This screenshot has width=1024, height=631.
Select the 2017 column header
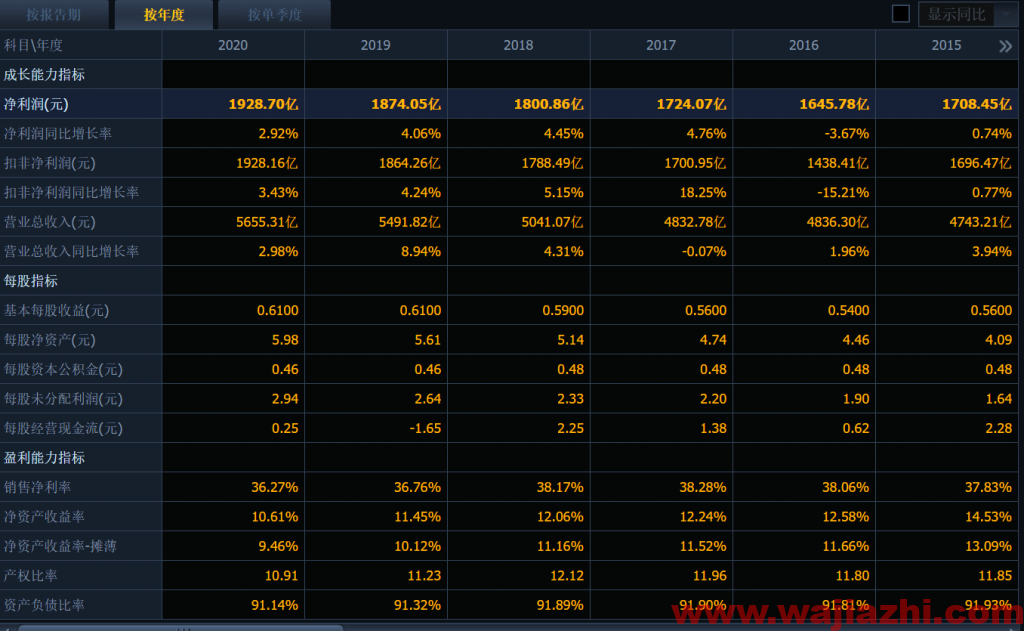pos(661,45)
